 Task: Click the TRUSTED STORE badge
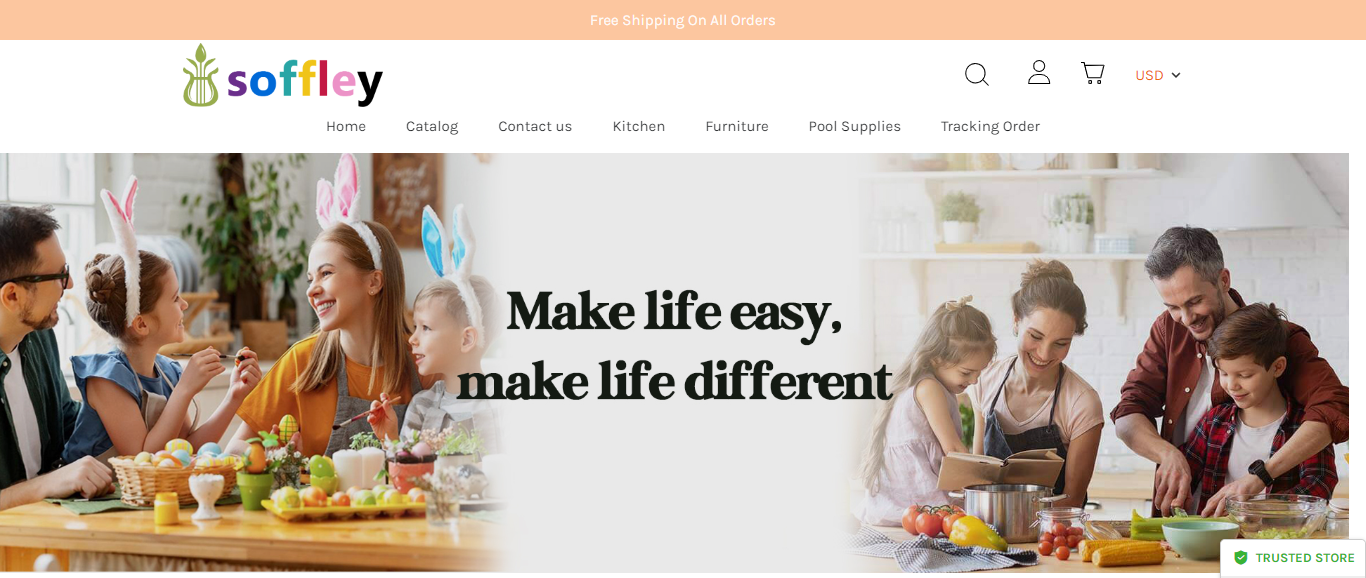point(1293,558)
